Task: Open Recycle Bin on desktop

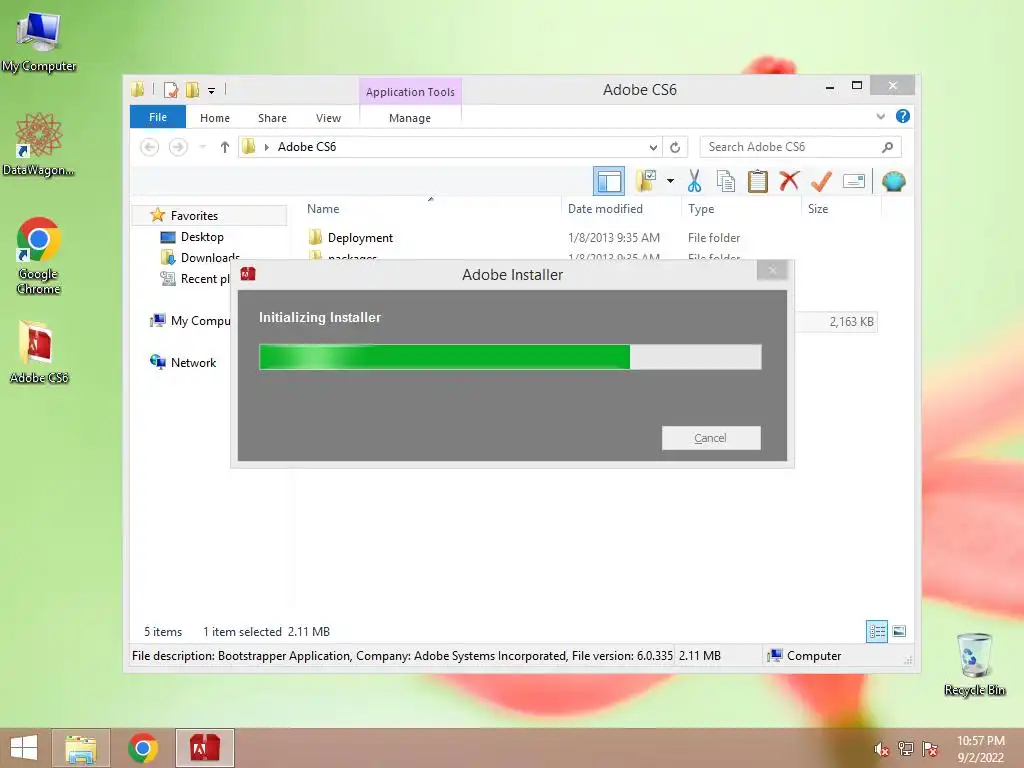Action: coord(974,664)
